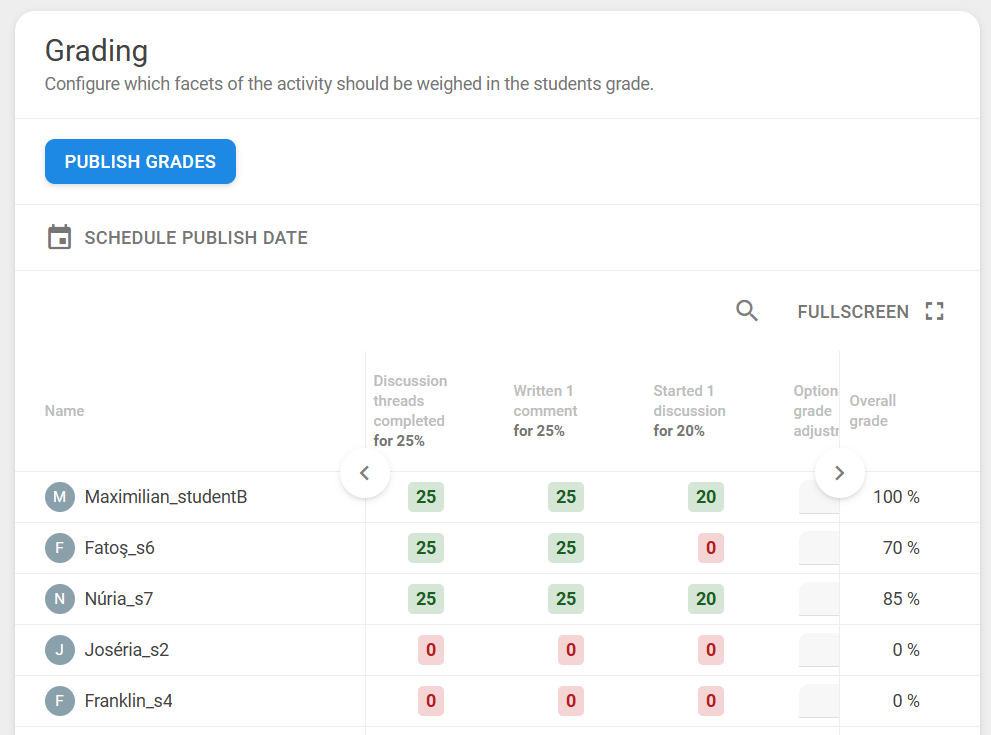This screenshot has width=991, height=735.
Task: Click the calendar icon for scheduling
Action: click(60, 238)
